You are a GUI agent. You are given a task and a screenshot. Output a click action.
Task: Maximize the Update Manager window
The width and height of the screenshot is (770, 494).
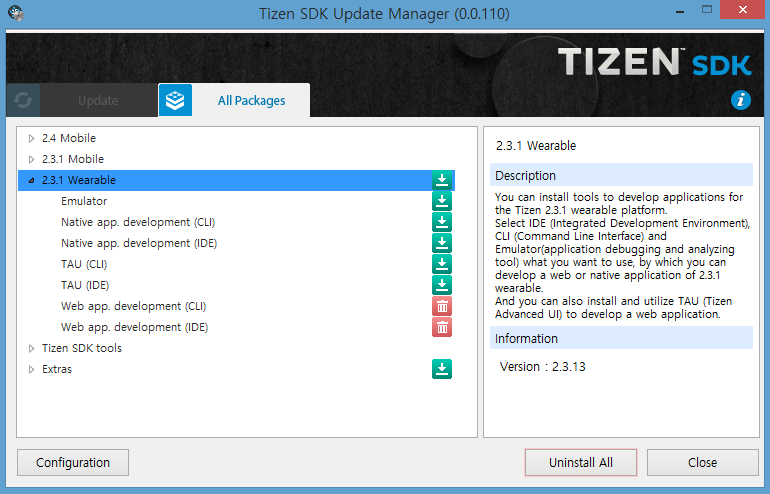point(707,10)
